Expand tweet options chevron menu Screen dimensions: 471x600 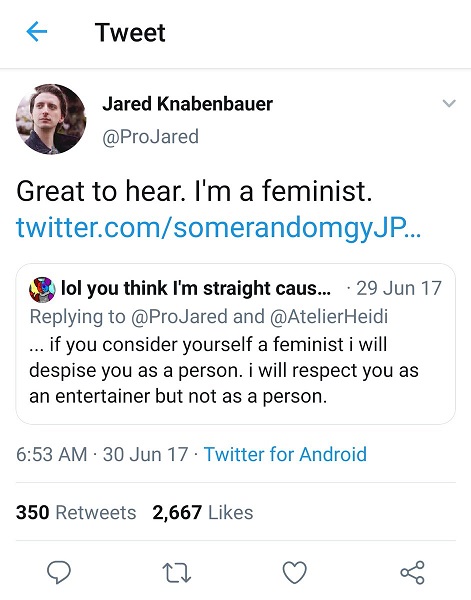tap(449, 103)
